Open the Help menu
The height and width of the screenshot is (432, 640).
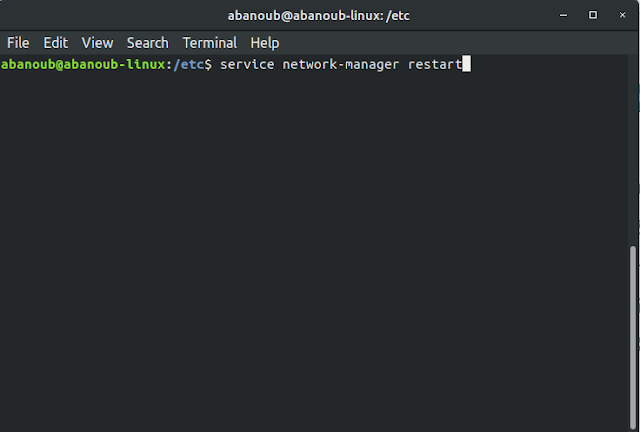click(265, 43)
